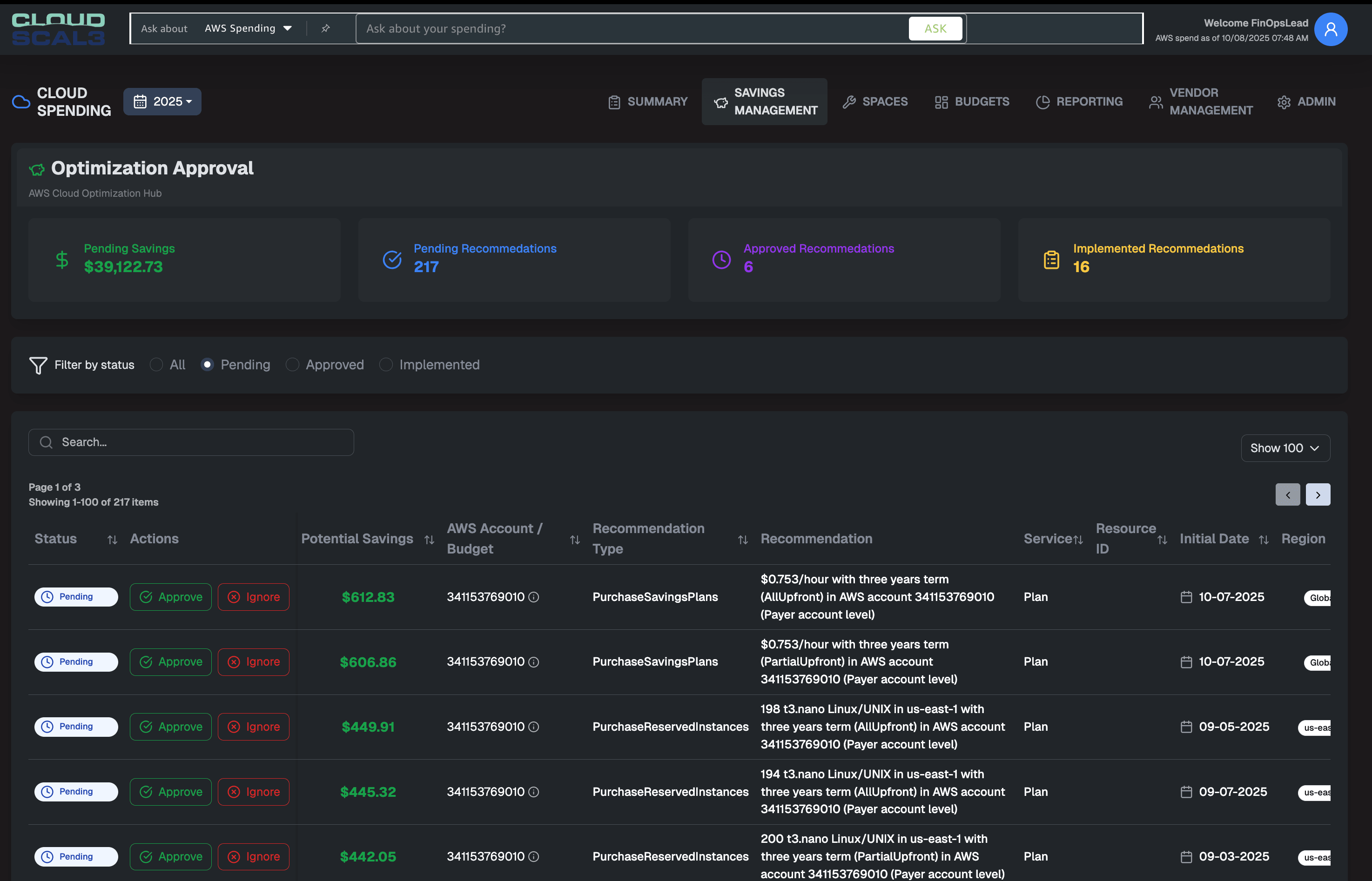Select the Approved status filter
This screenshot has width=1372, height=881.
[292, 364]
